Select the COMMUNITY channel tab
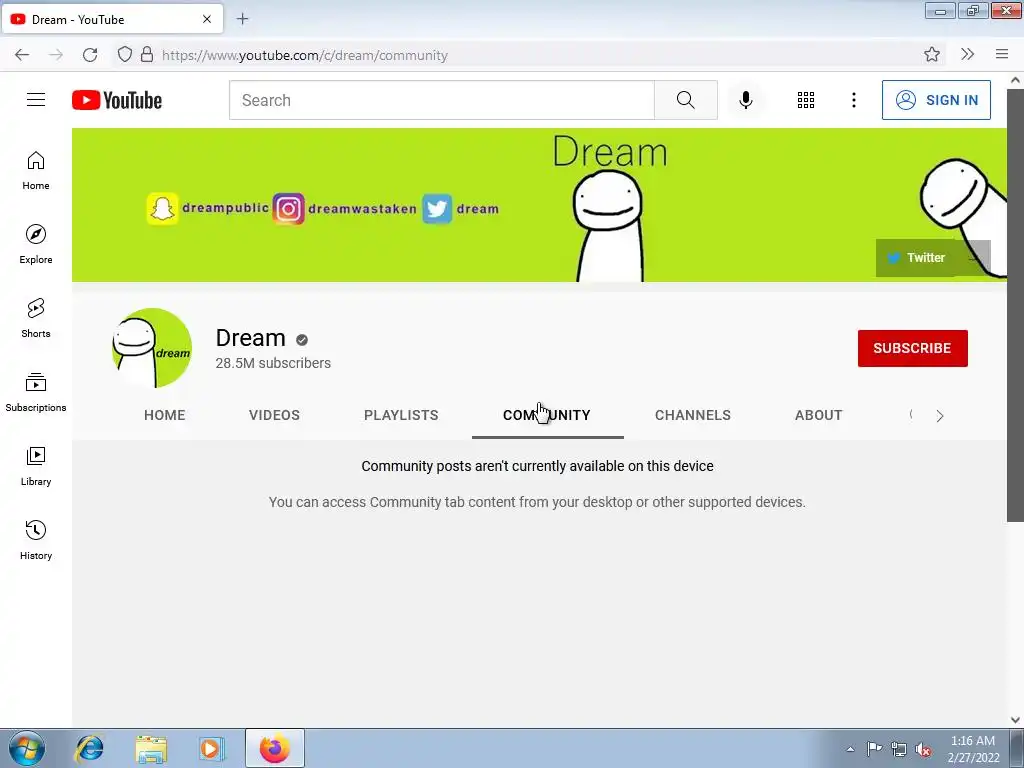Screen dimensions: 1024x768 [x=547, y=415]
